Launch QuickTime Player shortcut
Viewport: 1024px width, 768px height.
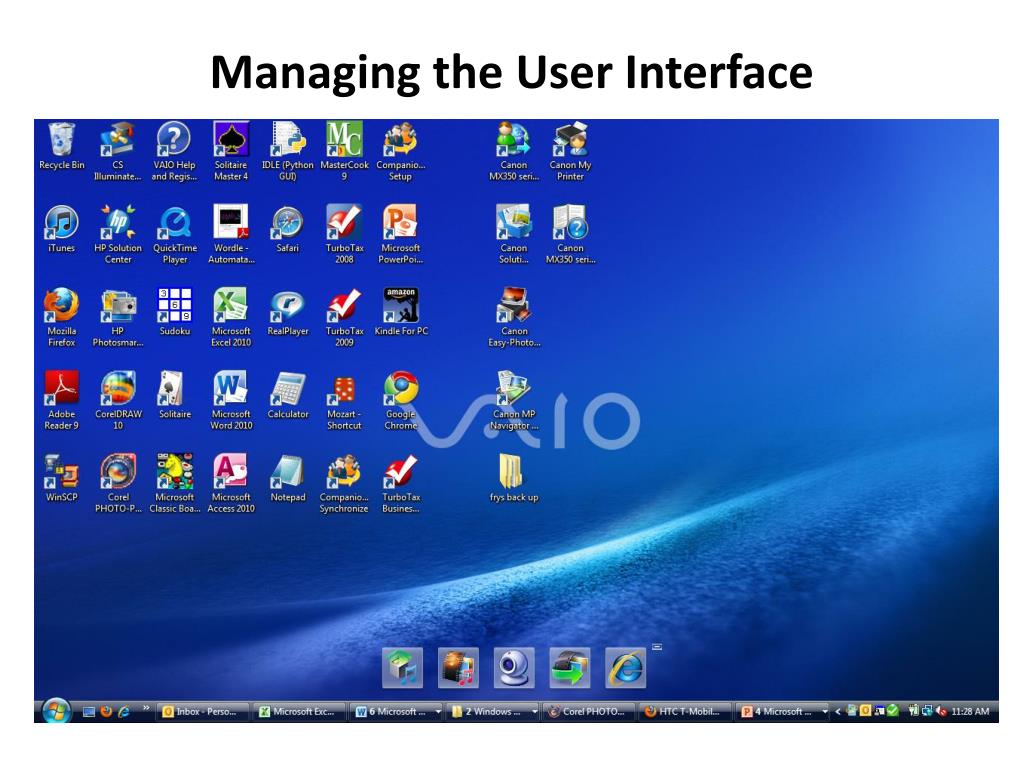pos(174,234)
